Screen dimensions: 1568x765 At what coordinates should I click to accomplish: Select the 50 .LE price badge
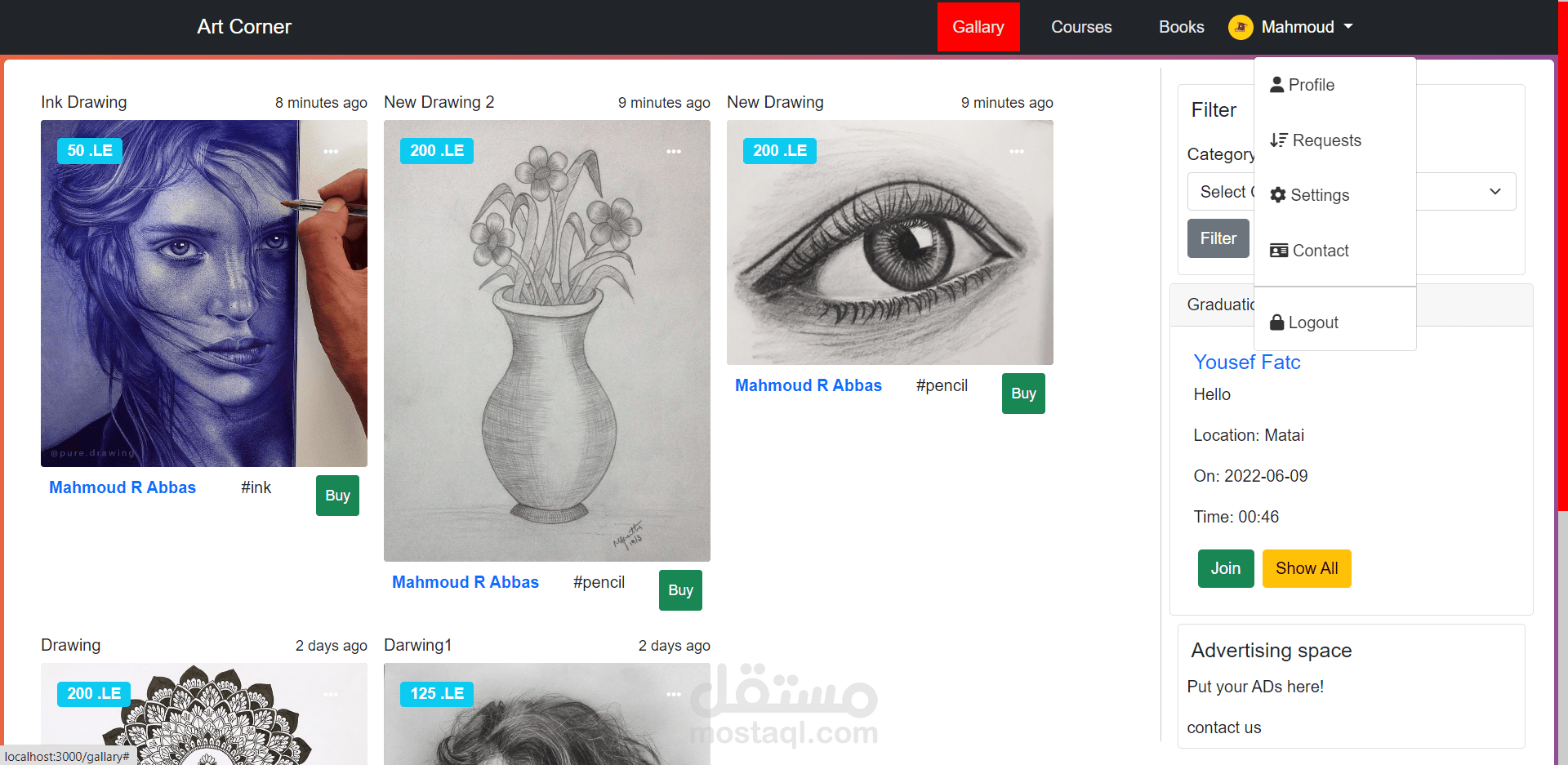click(x=90, y=150)
